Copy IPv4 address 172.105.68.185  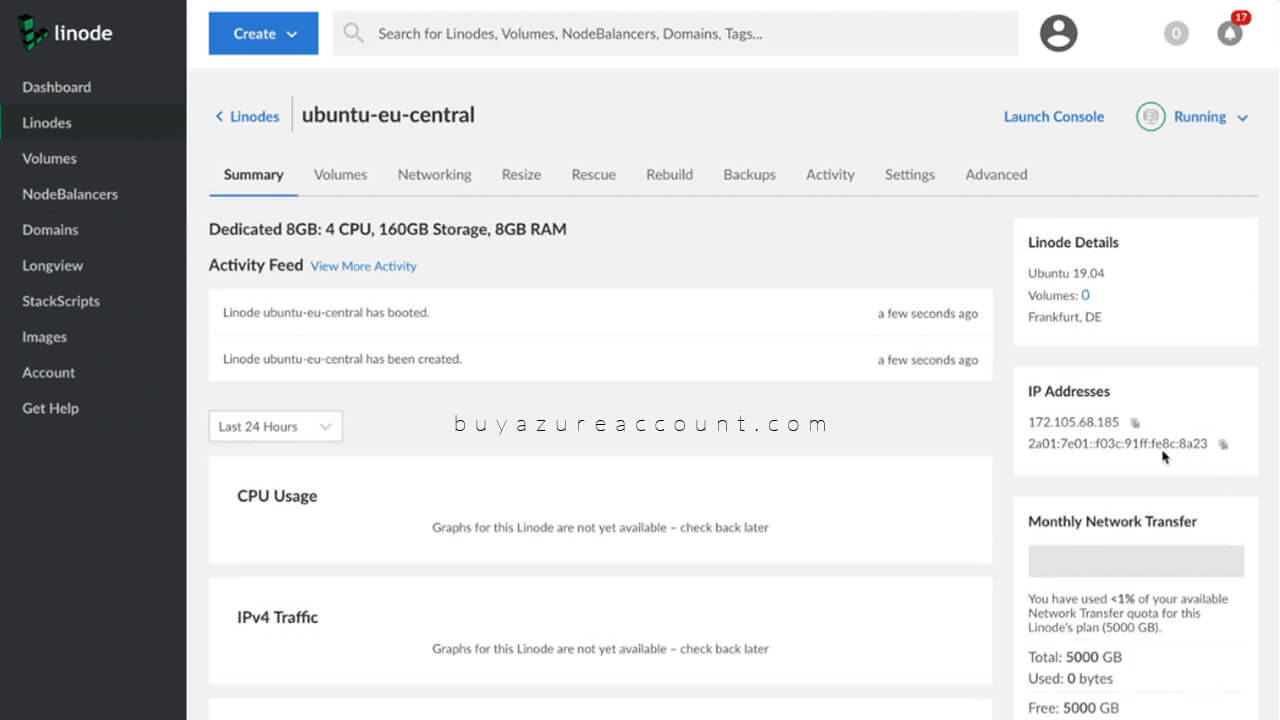pyautogui.click(x=1135, y=423)
